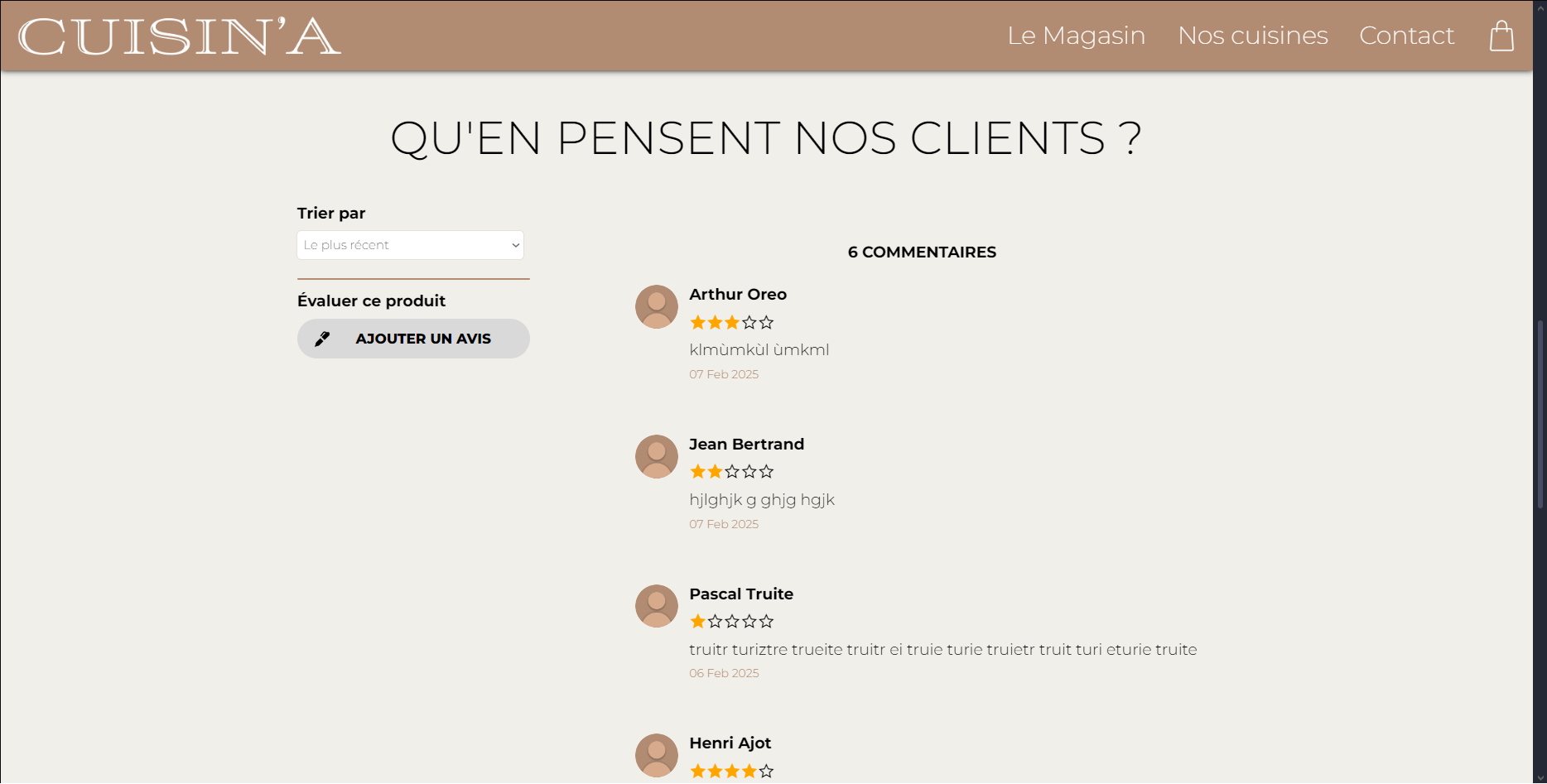The height and width of the screenshot is (784, 1547).
Task: Open the Contact page link
Action: 1406,36
